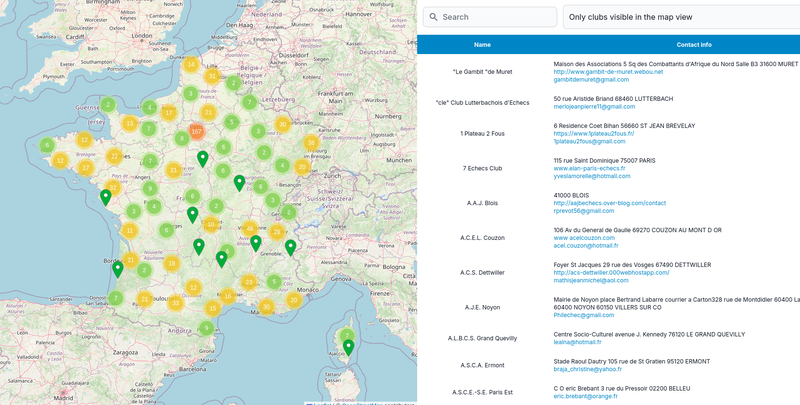Click the A.A.J. Blois club name
The image size is (800, 405).
point(482,202)
